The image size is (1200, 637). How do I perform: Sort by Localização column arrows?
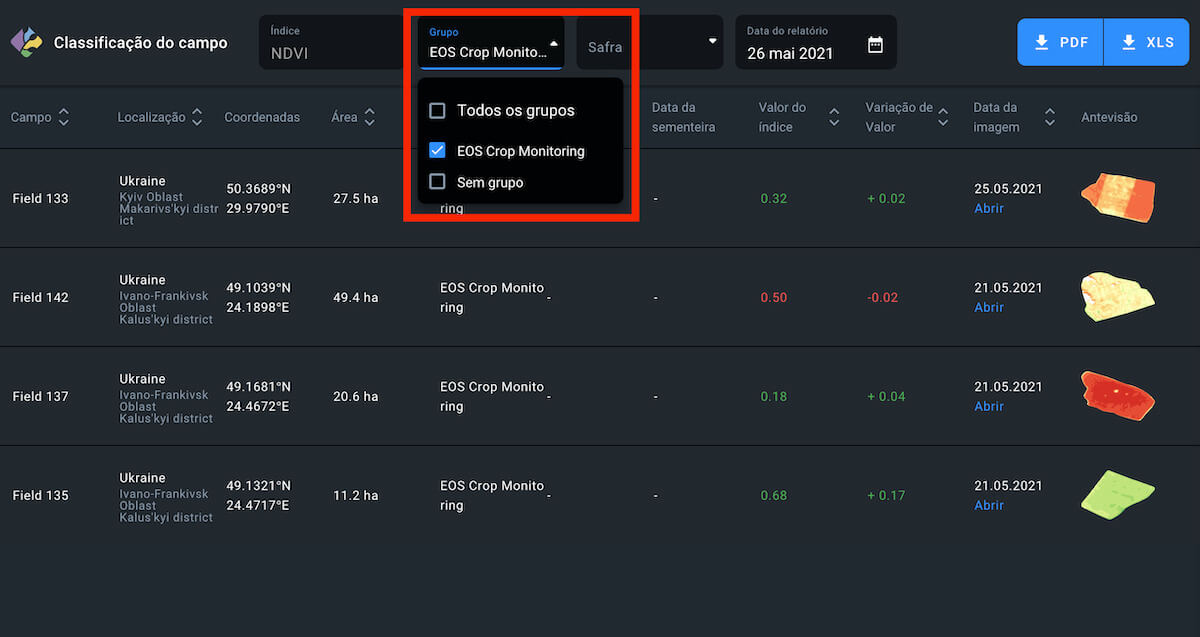[x=197, y=117]
